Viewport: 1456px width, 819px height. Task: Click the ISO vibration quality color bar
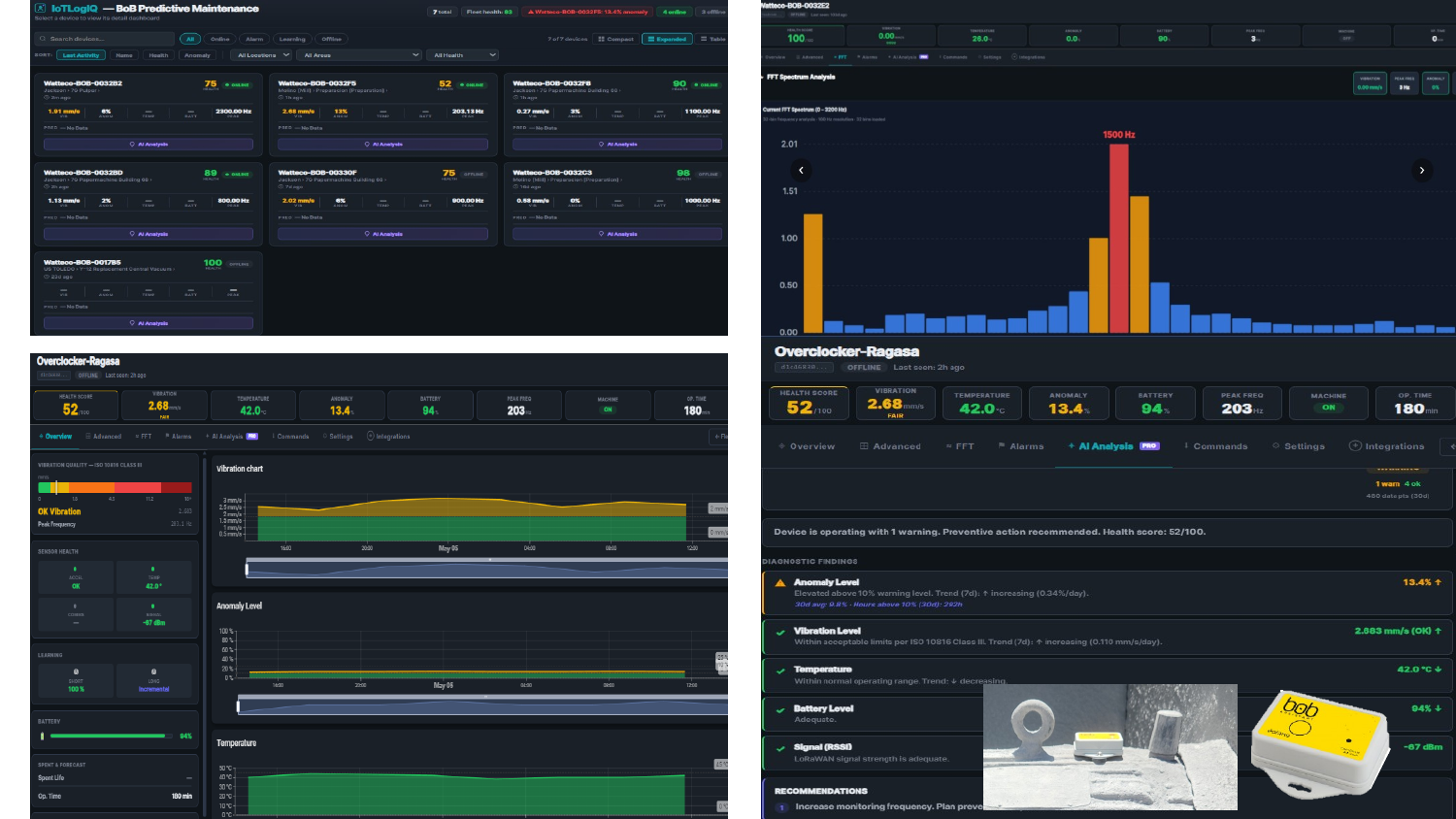coord(115,487)
